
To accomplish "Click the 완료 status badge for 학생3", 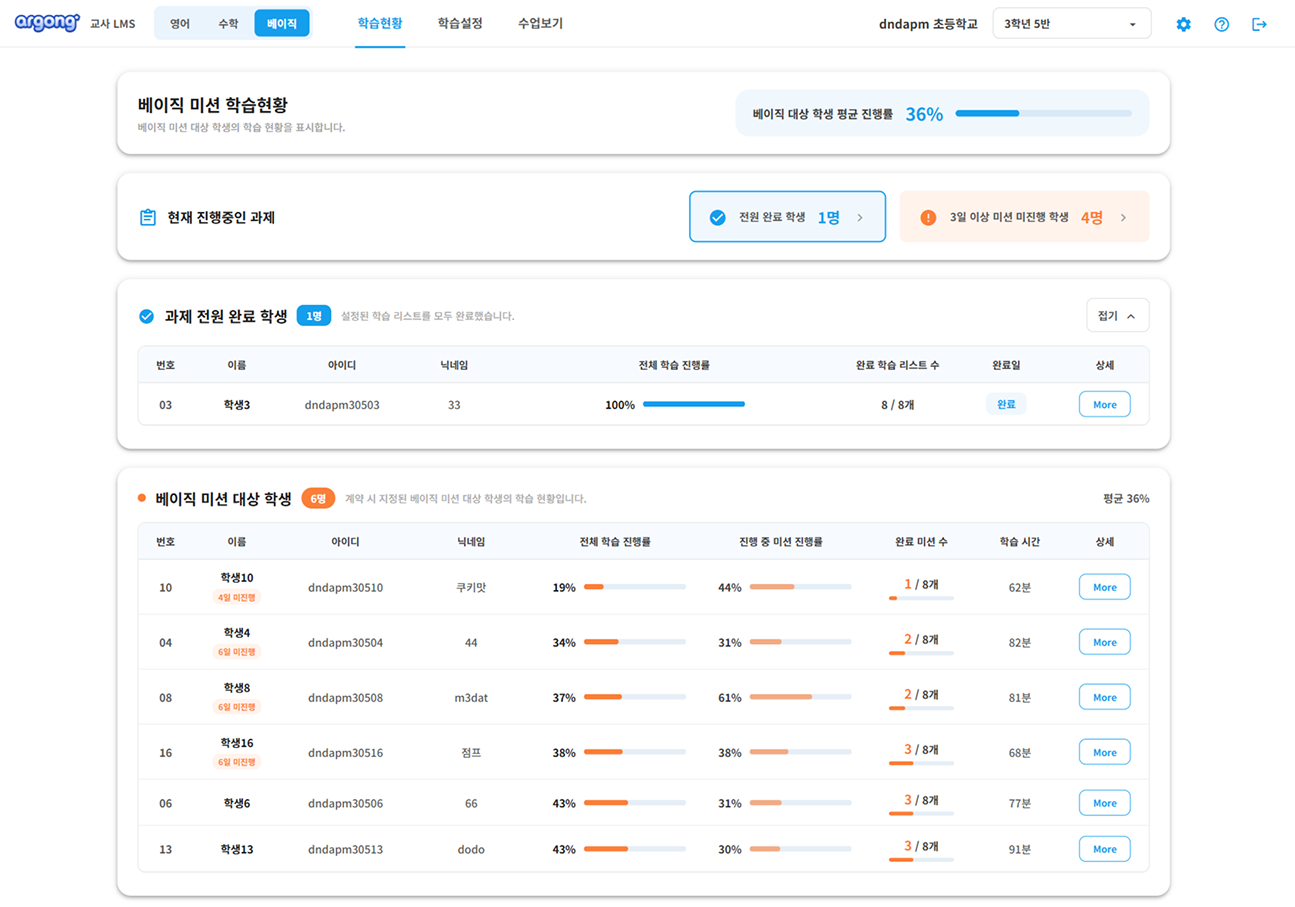I will point(1005,404).
